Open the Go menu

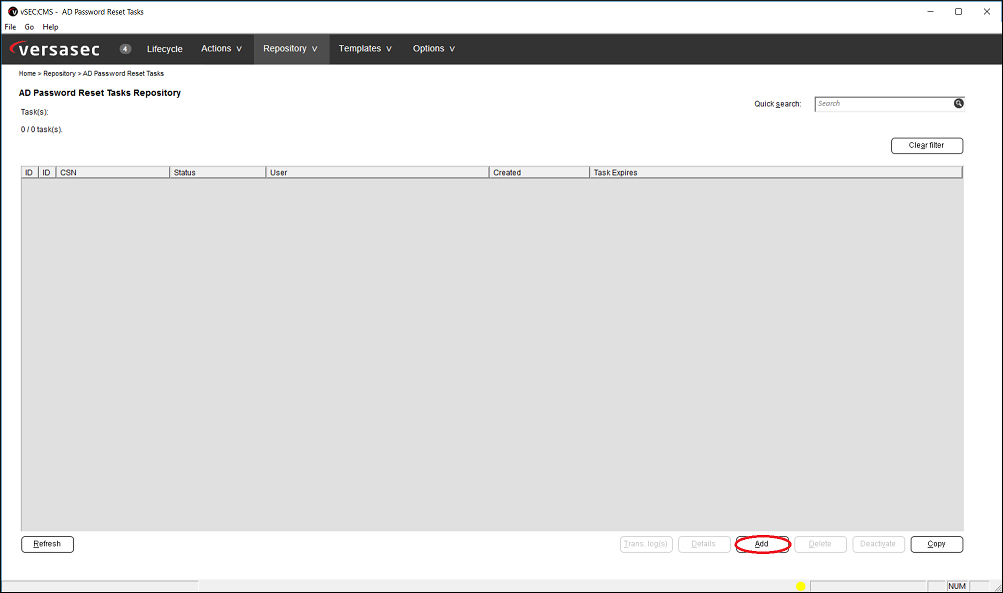point(29,27)
